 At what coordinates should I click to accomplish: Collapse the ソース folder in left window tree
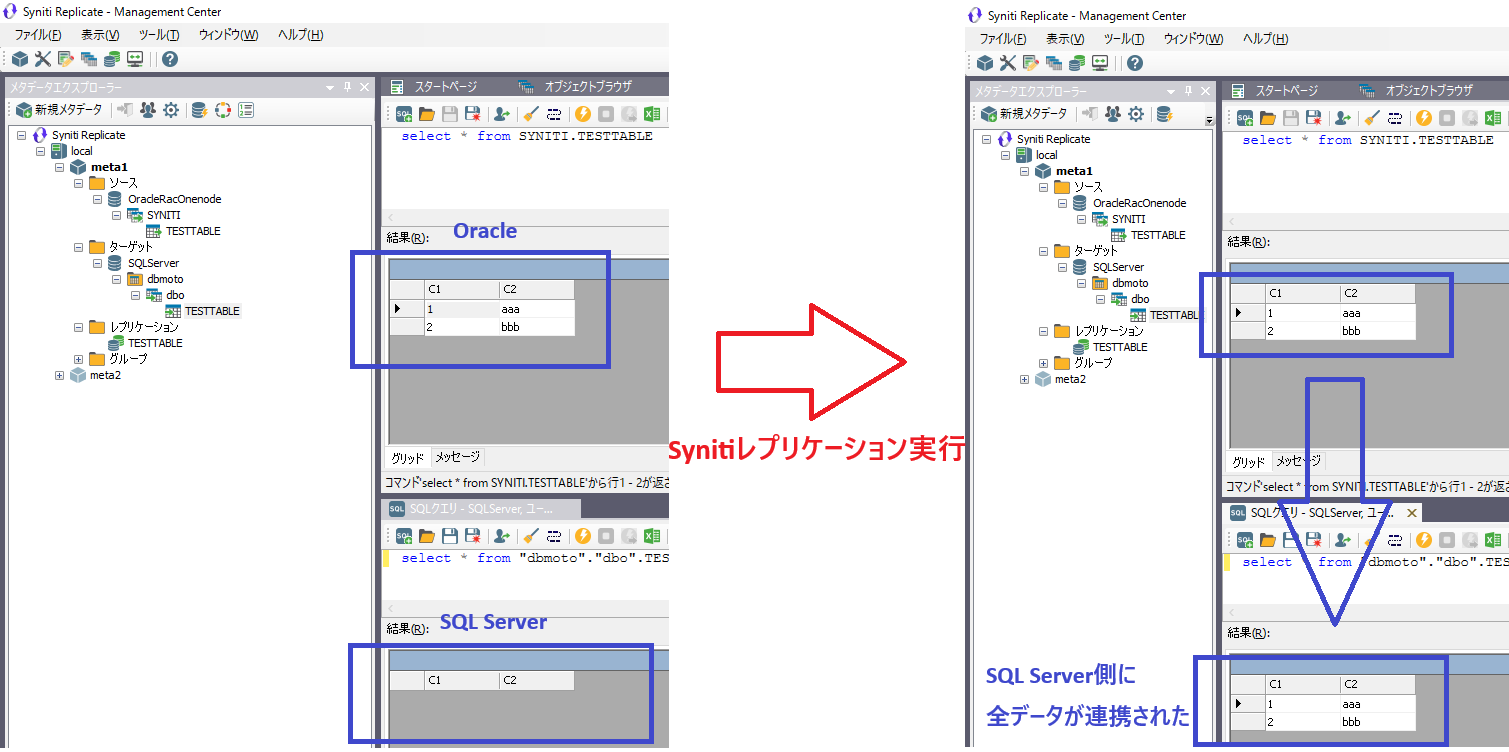point(78,183)
